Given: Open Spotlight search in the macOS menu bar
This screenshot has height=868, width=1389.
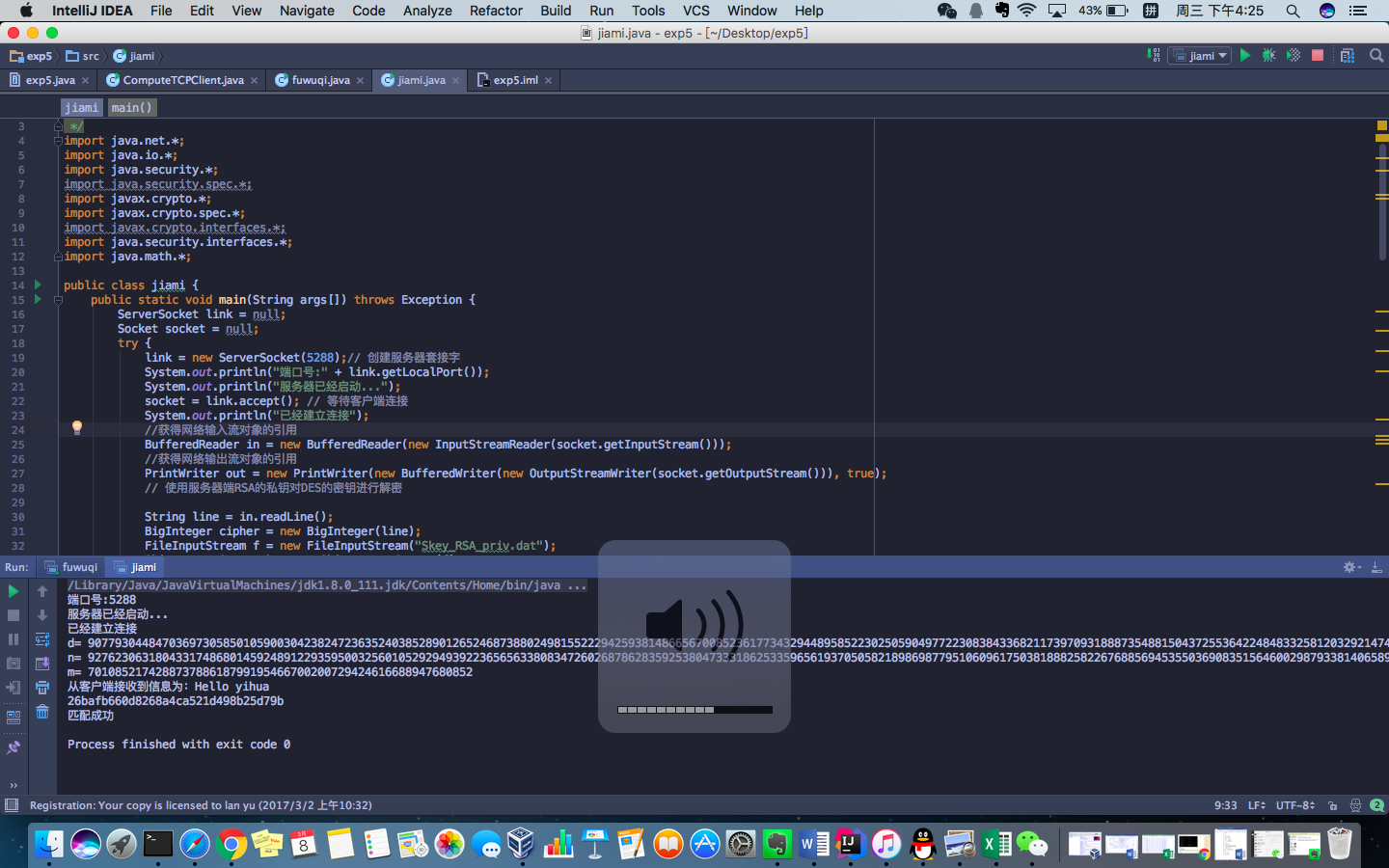Looking at the screenshot, I should click(1293, 11).
